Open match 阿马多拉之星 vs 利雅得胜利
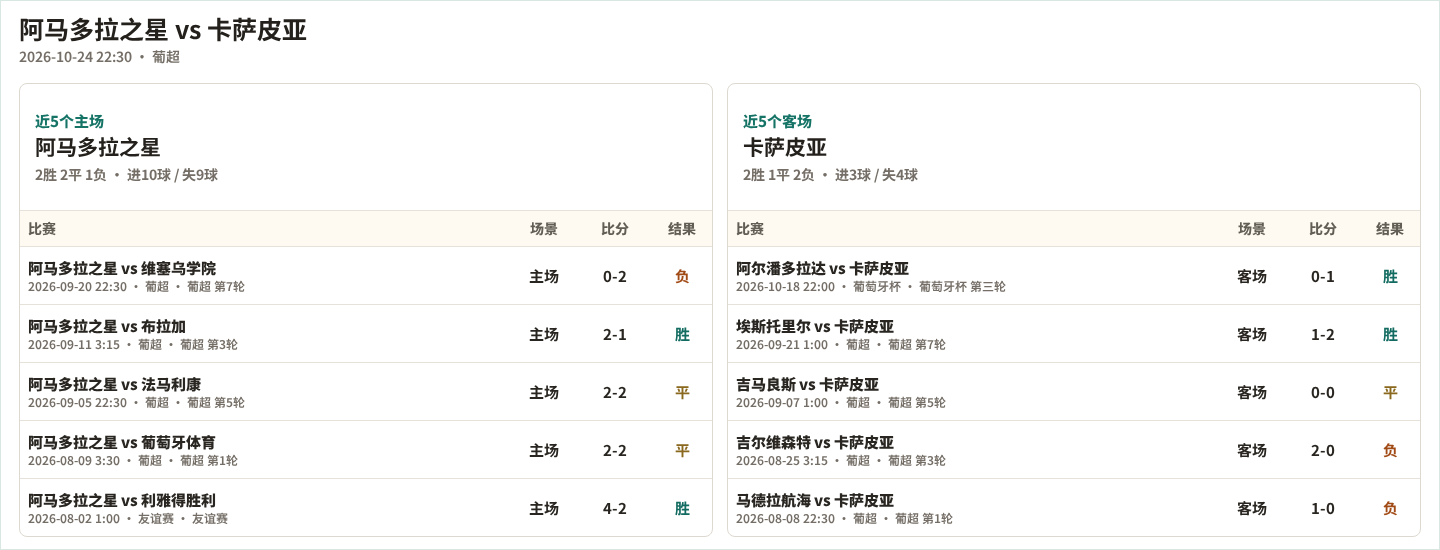Viewport: 1440px width, 550px height. click(122, 500)
